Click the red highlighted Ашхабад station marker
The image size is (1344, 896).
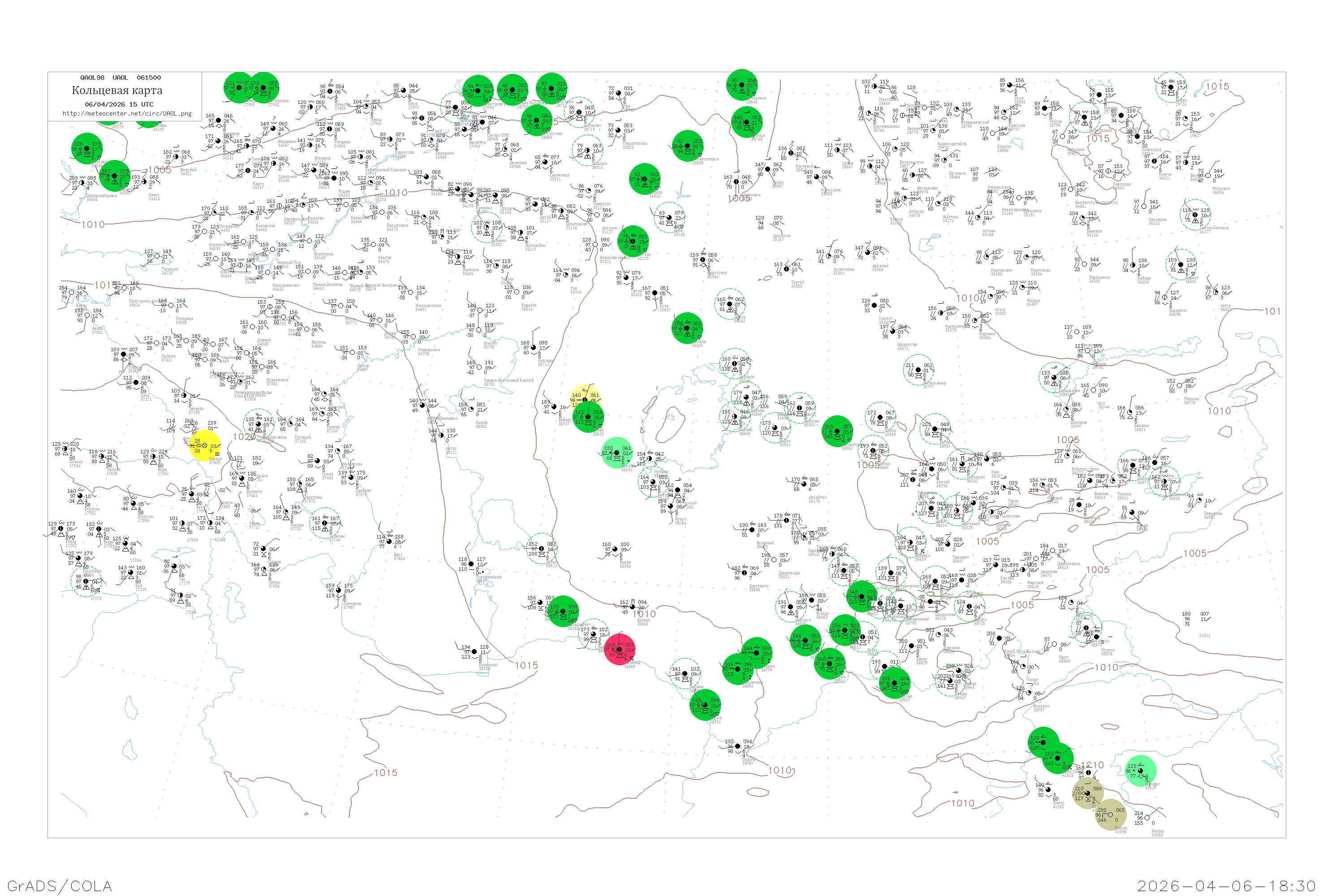point(620,649)
